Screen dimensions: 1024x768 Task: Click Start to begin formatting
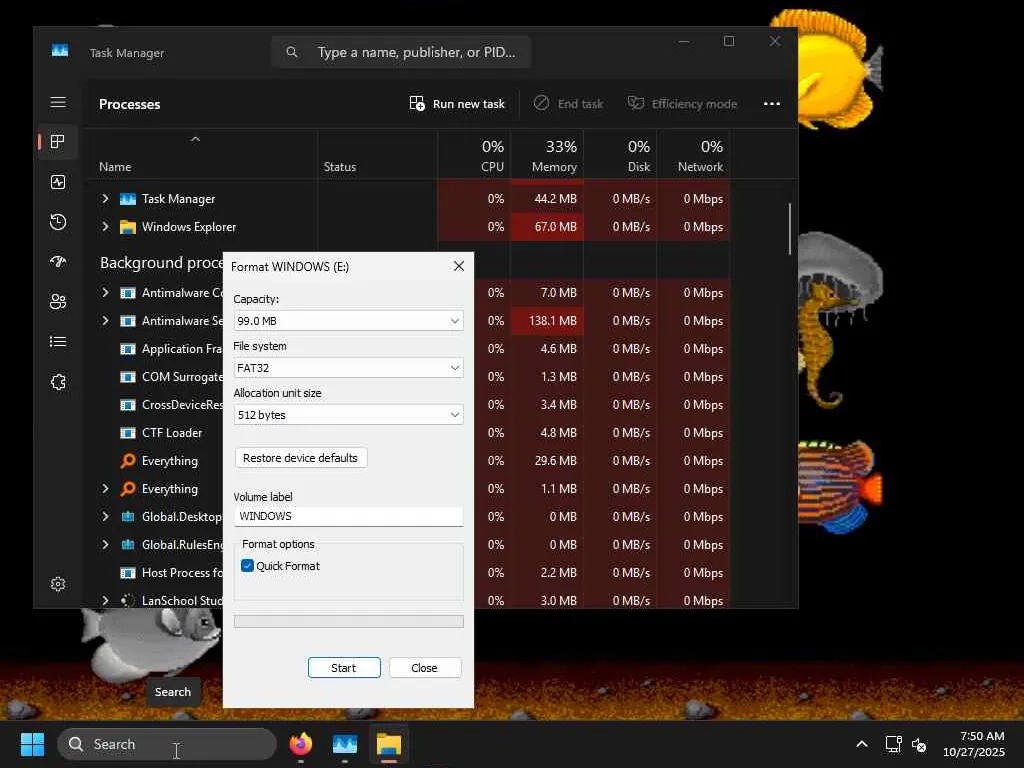pos(344,667)
